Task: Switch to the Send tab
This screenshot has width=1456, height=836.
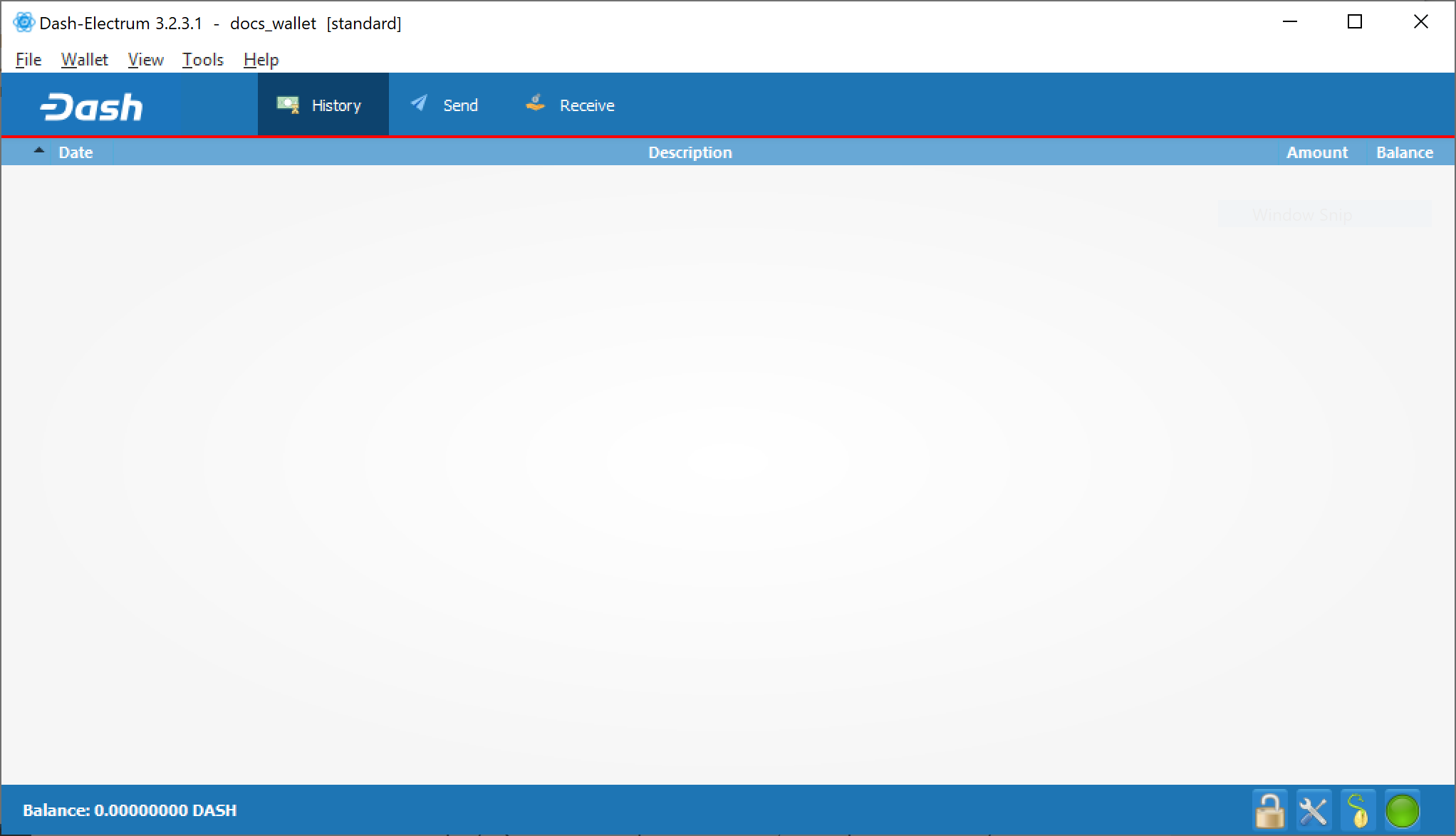Action: pyautogui.click(x=445, y=105)
